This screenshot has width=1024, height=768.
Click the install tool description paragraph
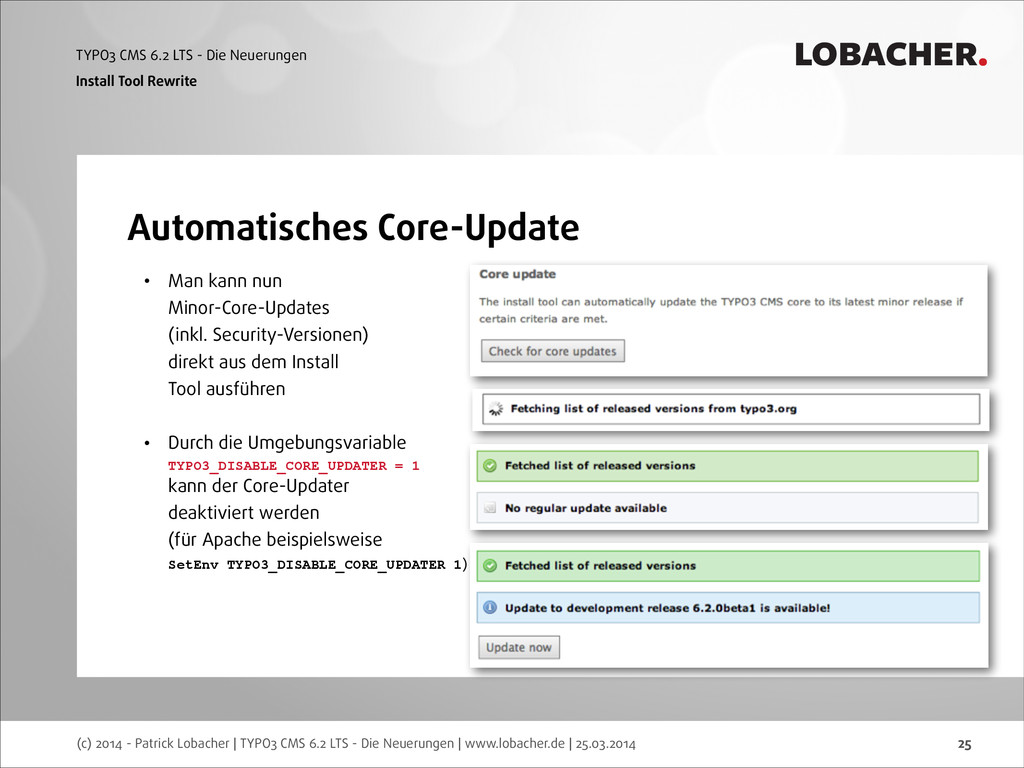[721, 310]
